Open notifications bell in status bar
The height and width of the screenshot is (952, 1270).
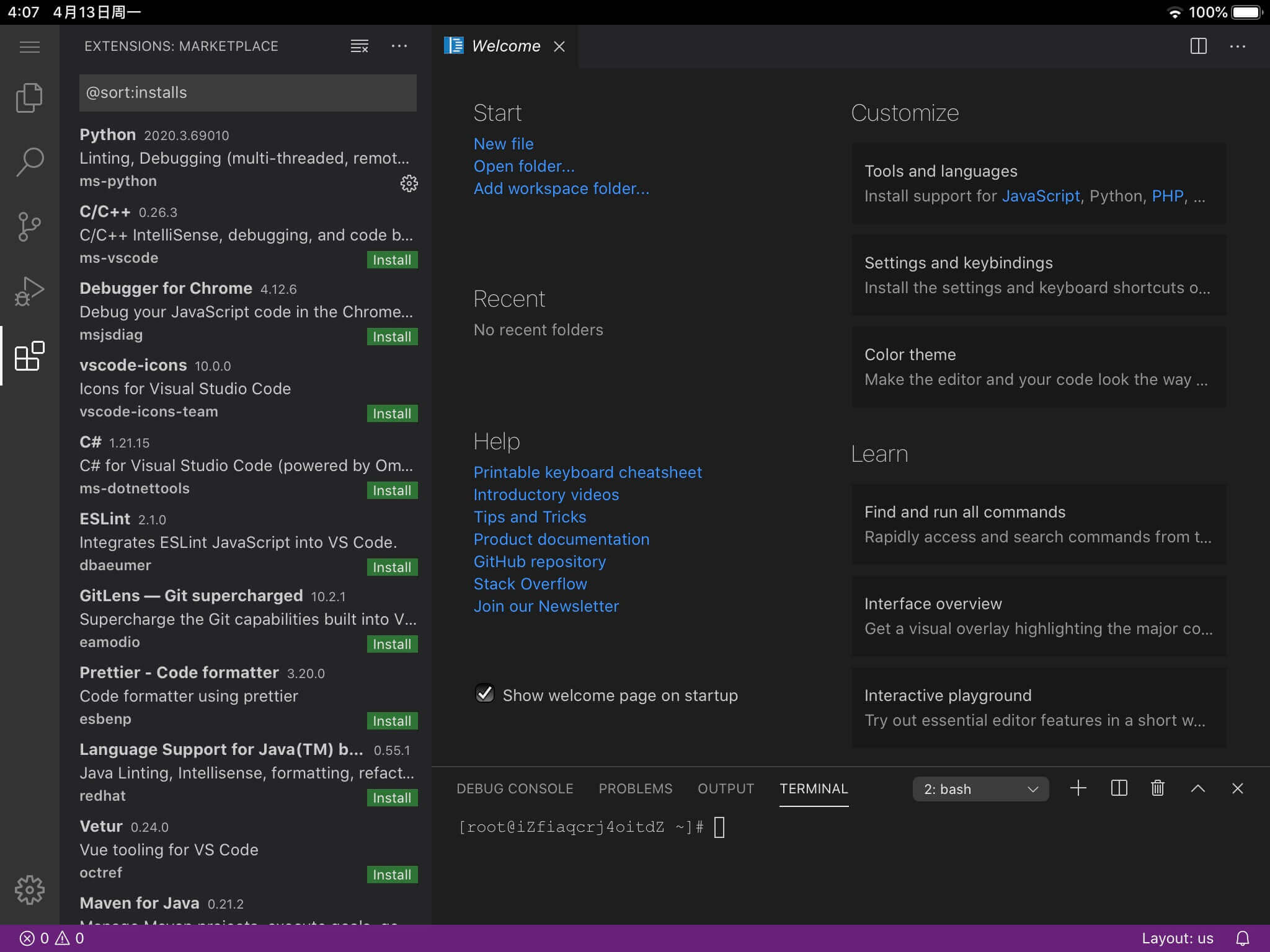(x=1243, y=938)
